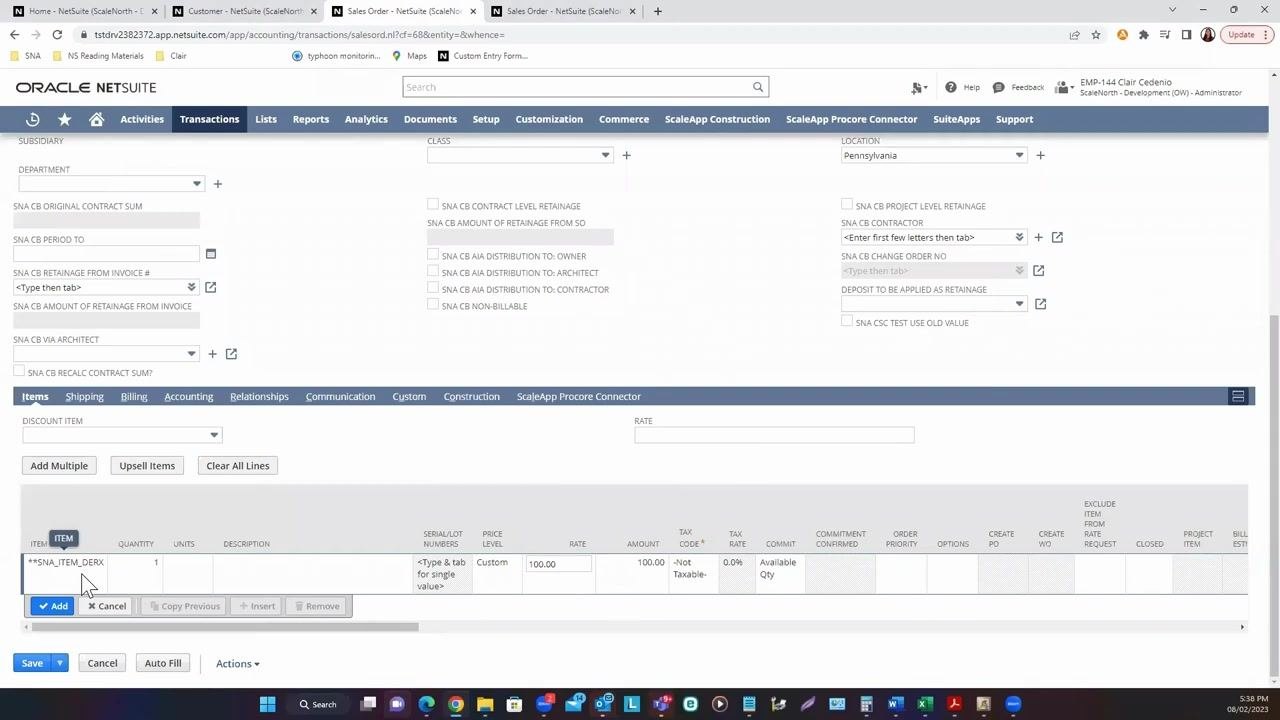
Task: Click the horizontal scrollbar of item table
Action: [x=225, y=627]
